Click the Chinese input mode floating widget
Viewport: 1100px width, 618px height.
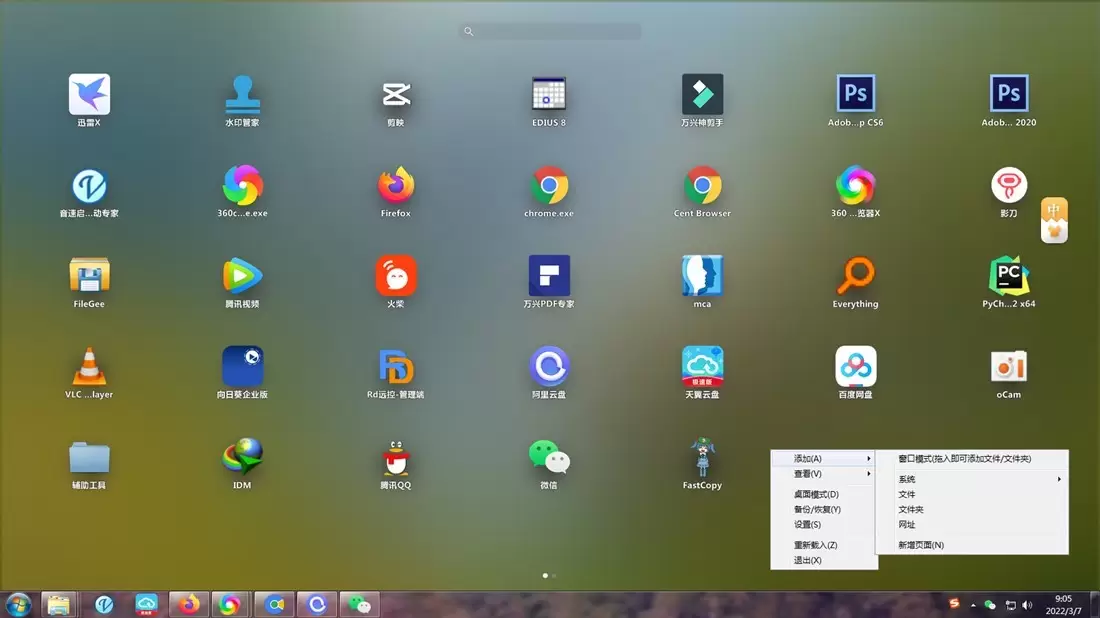tap(1054, 220)
